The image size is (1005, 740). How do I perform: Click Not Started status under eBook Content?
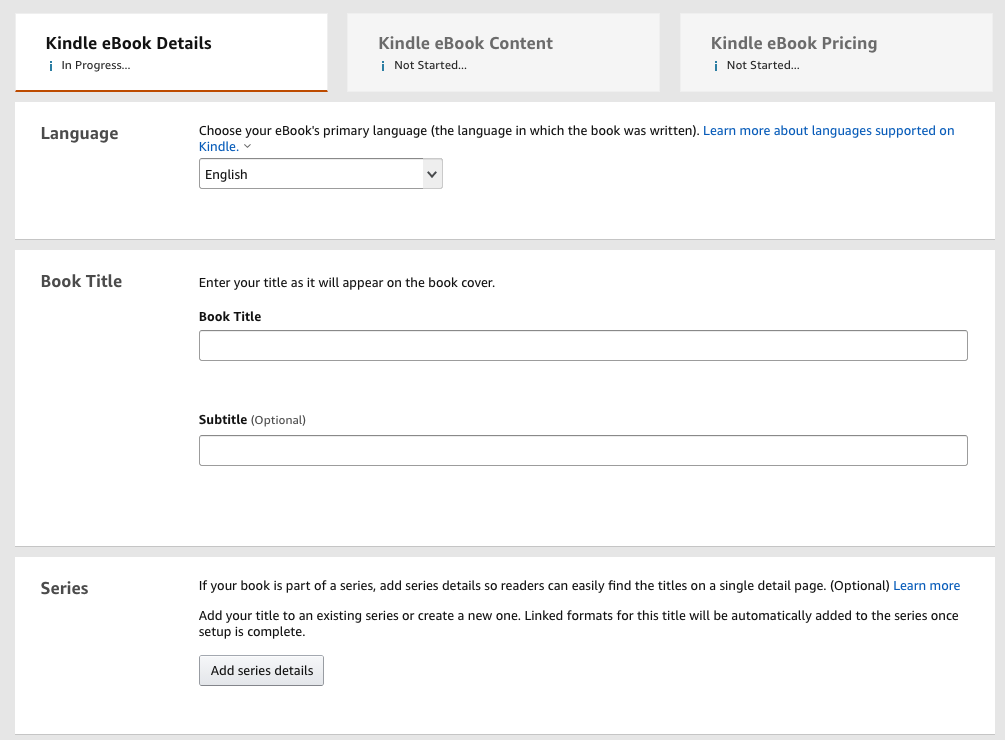point(430,66)
